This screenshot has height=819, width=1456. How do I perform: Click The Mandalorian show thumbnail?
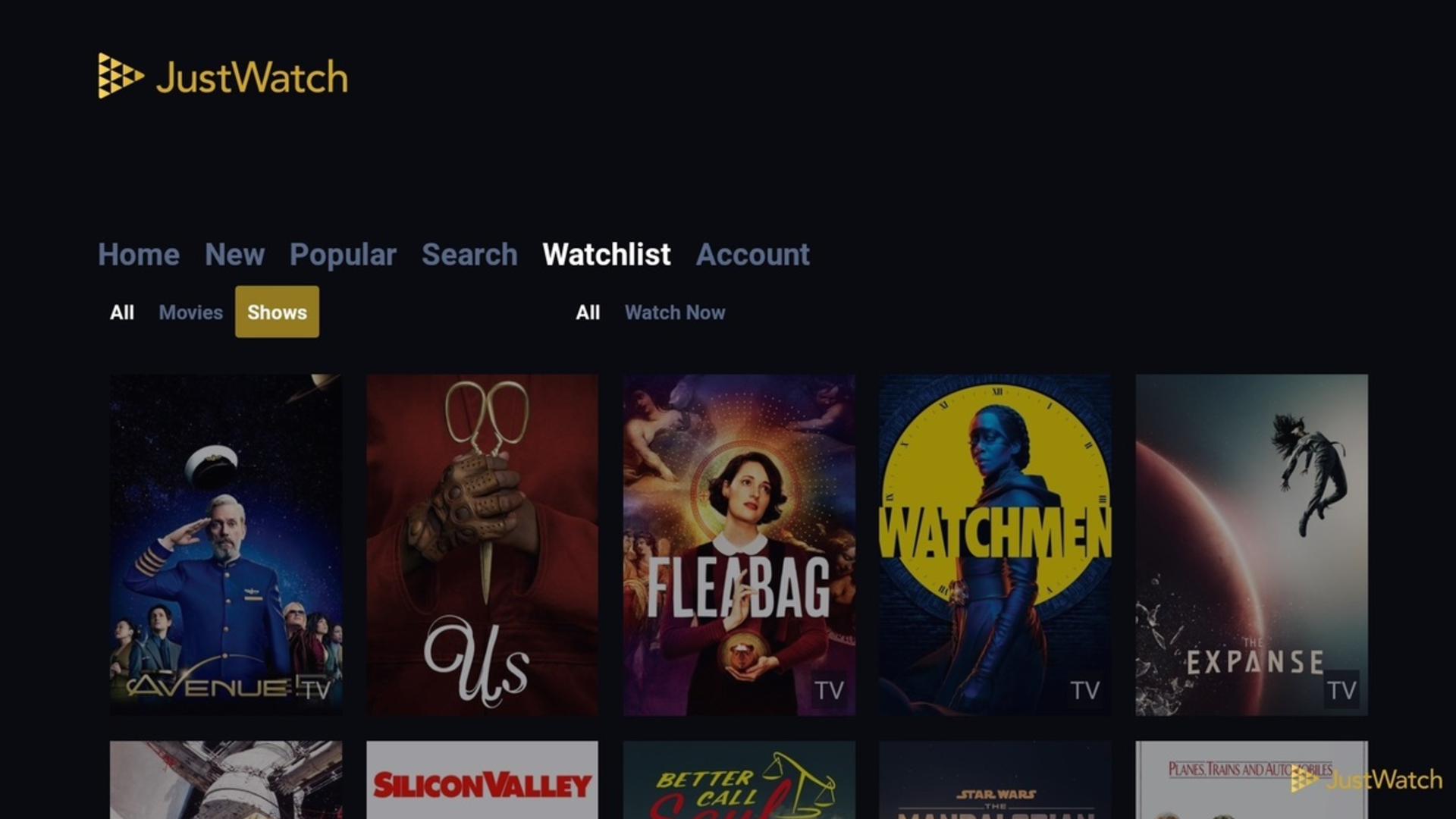(995, 780)
